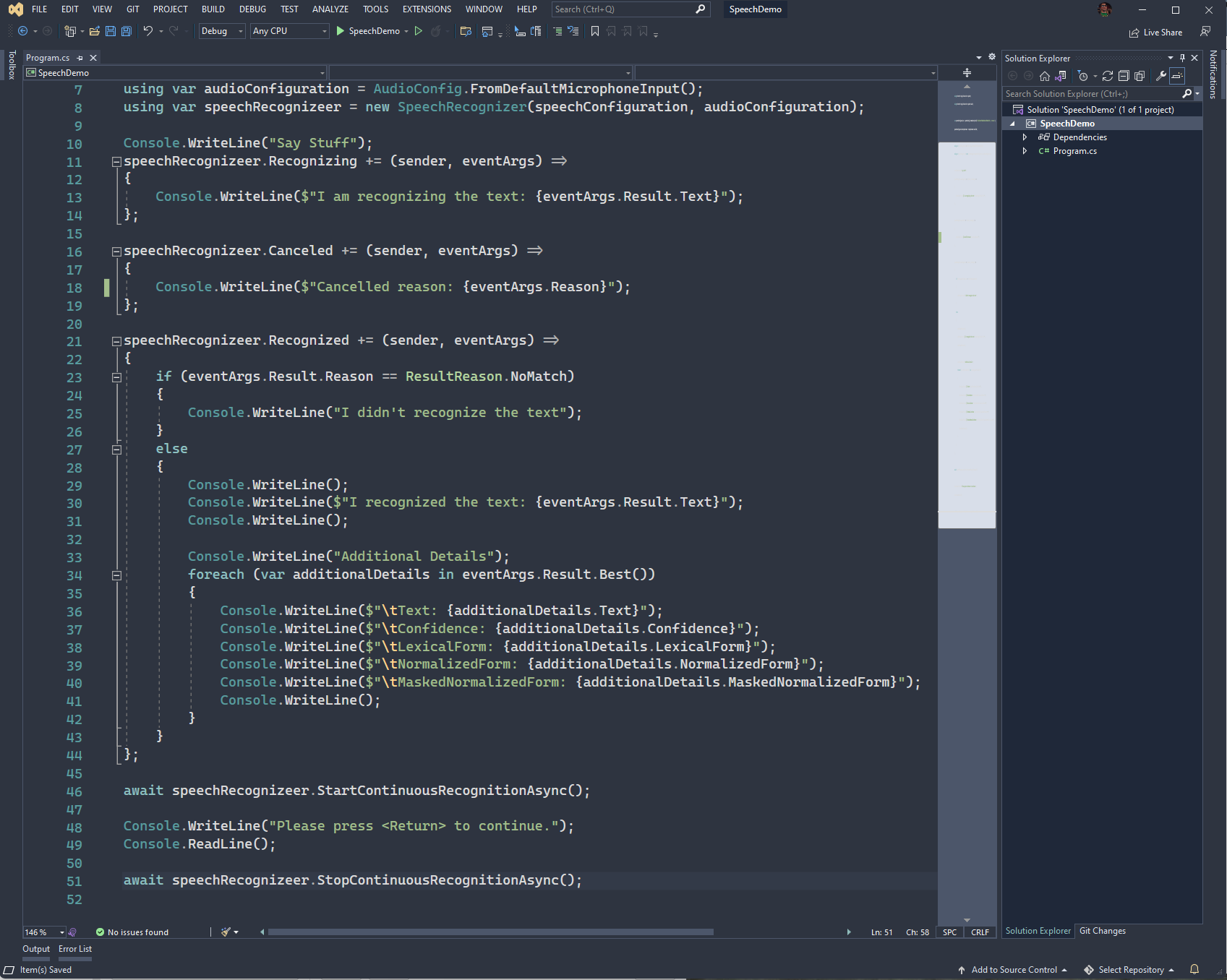Screen dimensions: 1227x980
Task: Switch to the Solution Explorer bottom tab
Action: point(1038,931)
